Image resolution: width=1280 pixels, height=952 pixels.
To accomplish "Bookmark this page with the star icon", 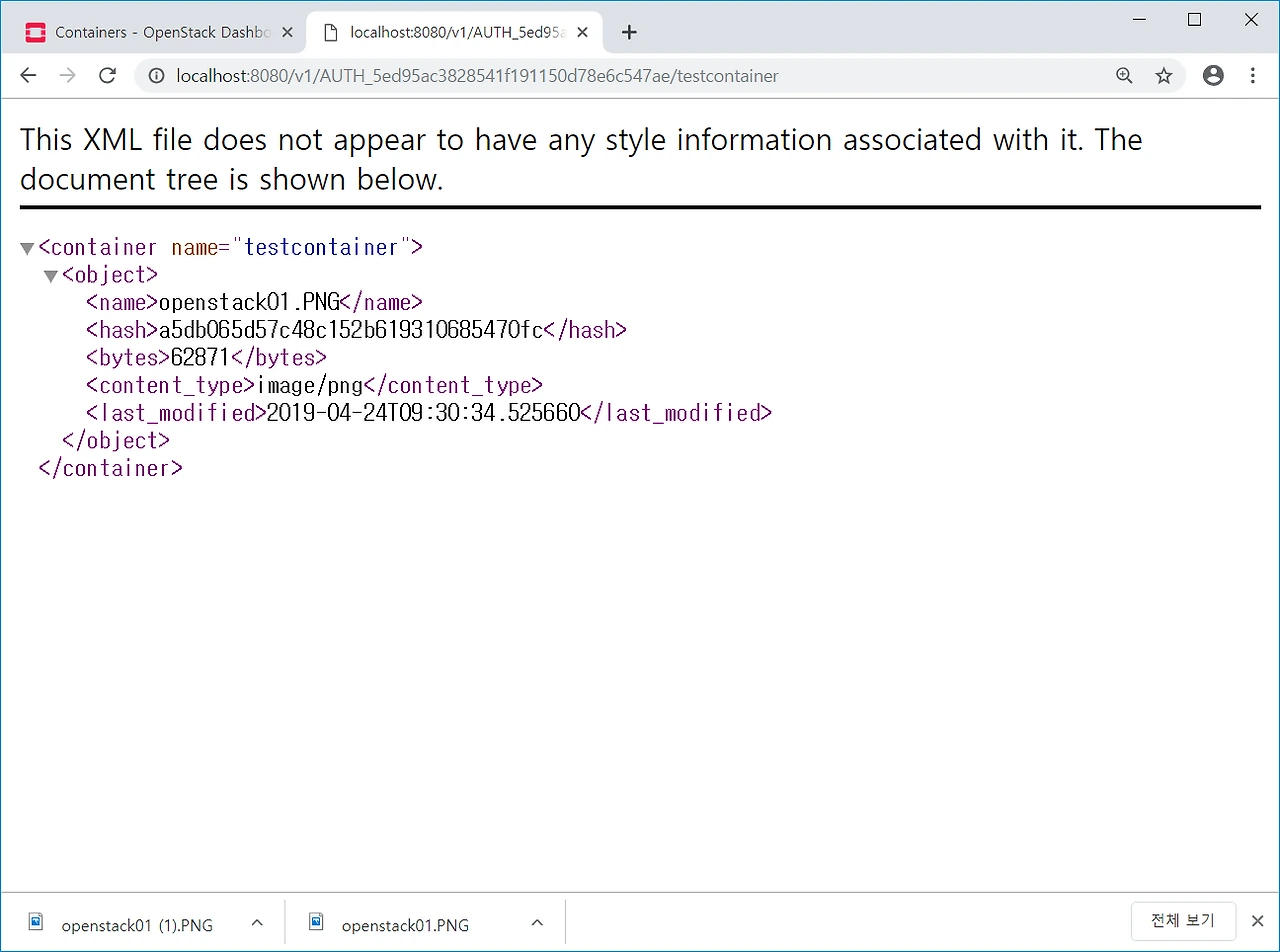I will click(1164, 76).
